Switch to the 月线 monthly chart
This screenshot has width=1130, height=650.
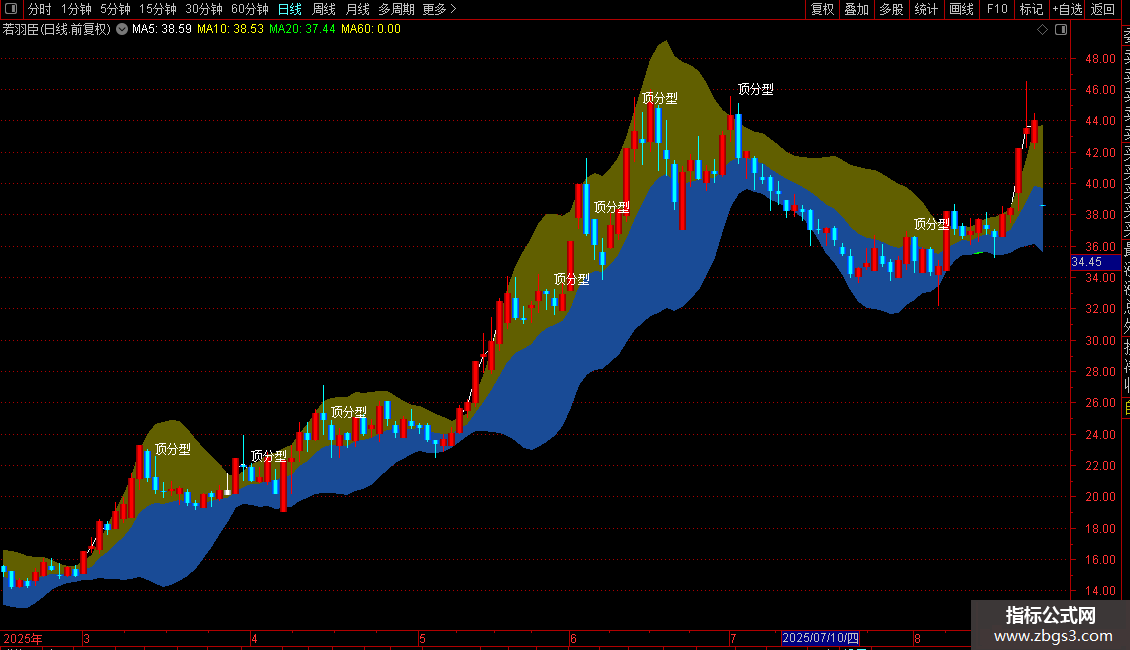(357, 9)
